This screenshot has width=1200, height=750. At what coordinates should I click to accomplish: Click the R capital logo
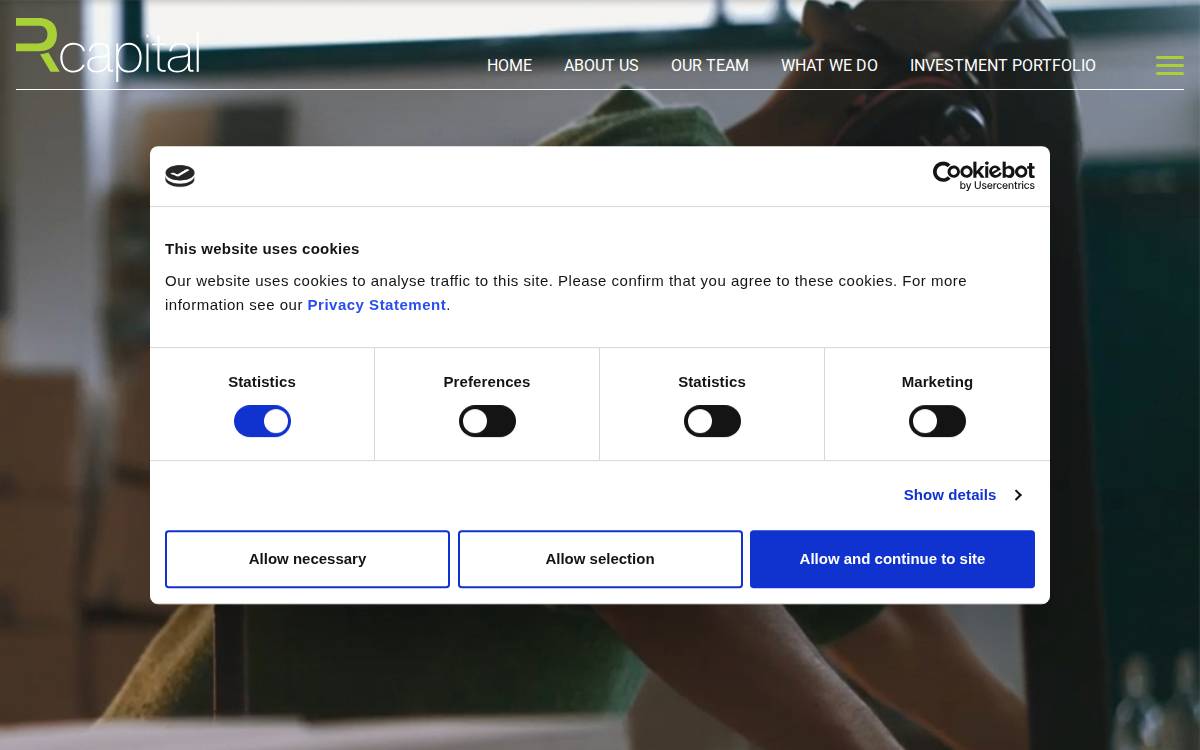(108, 48)
